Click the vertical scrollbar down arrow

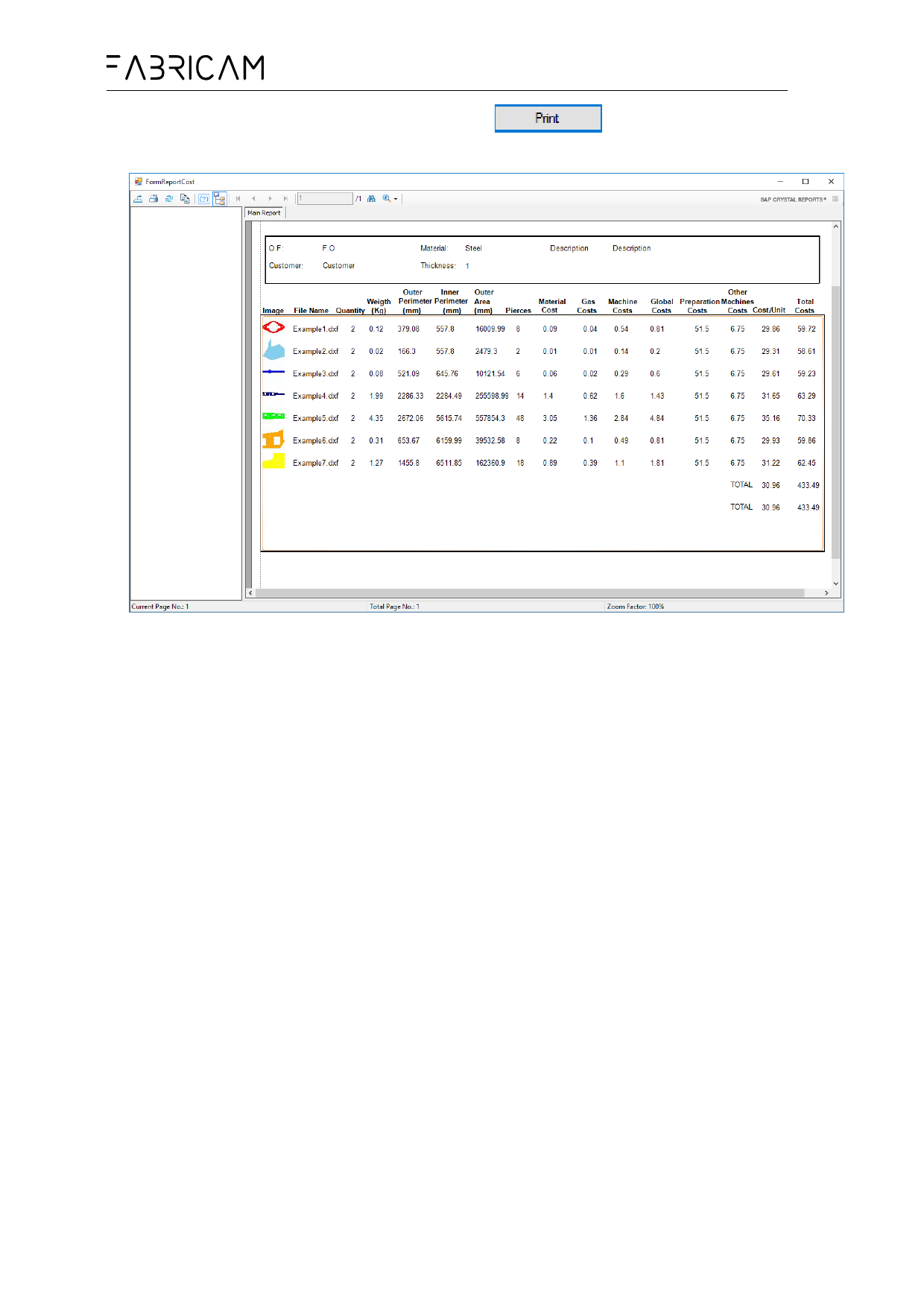(836, 583)
